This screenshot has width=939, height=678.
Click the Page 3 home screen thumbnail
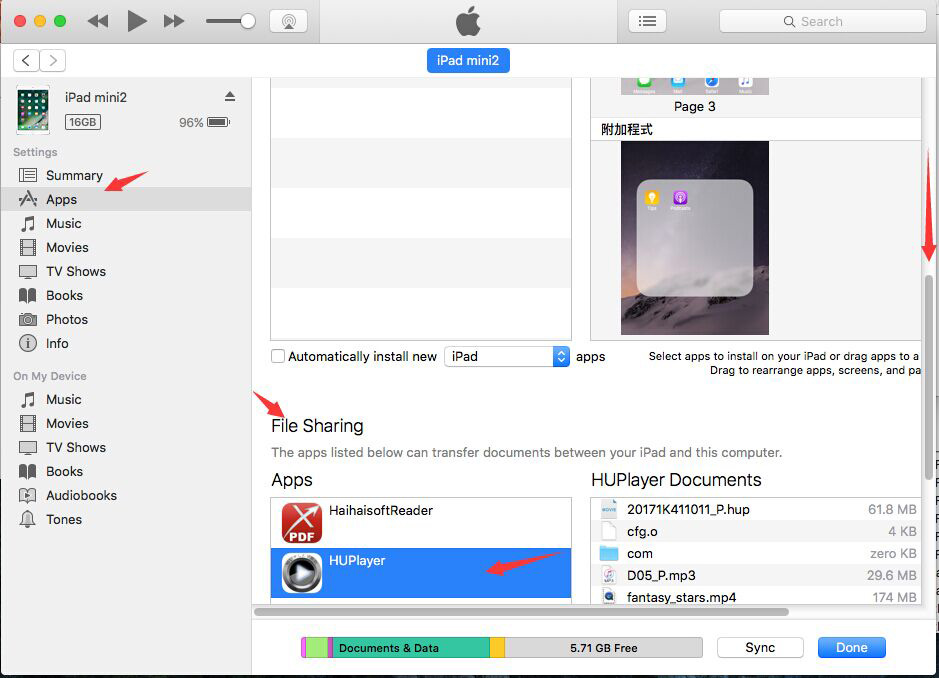(x=695, y=86)
